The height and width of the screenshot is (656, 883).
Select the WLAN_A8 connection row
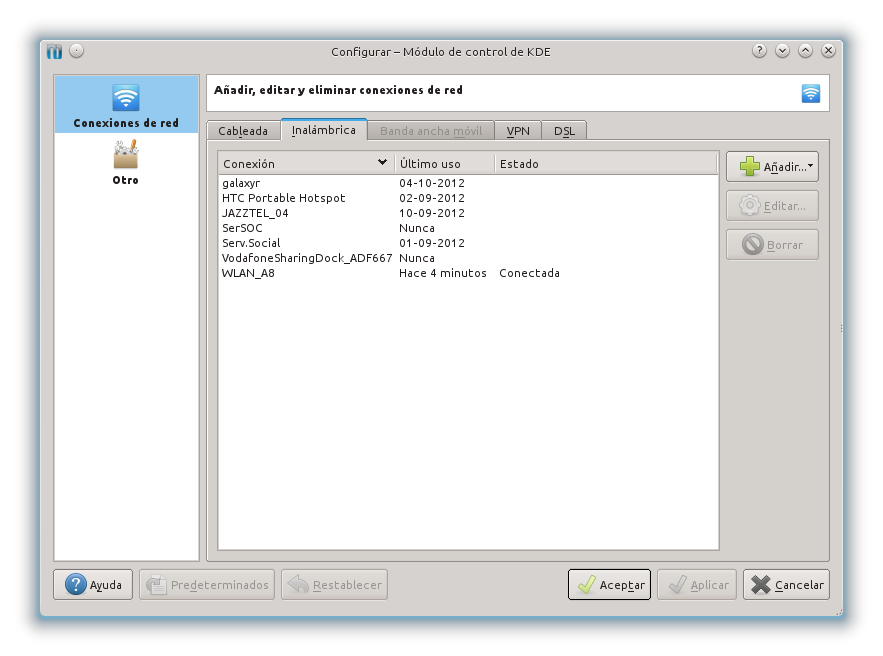tap(469, 273)
